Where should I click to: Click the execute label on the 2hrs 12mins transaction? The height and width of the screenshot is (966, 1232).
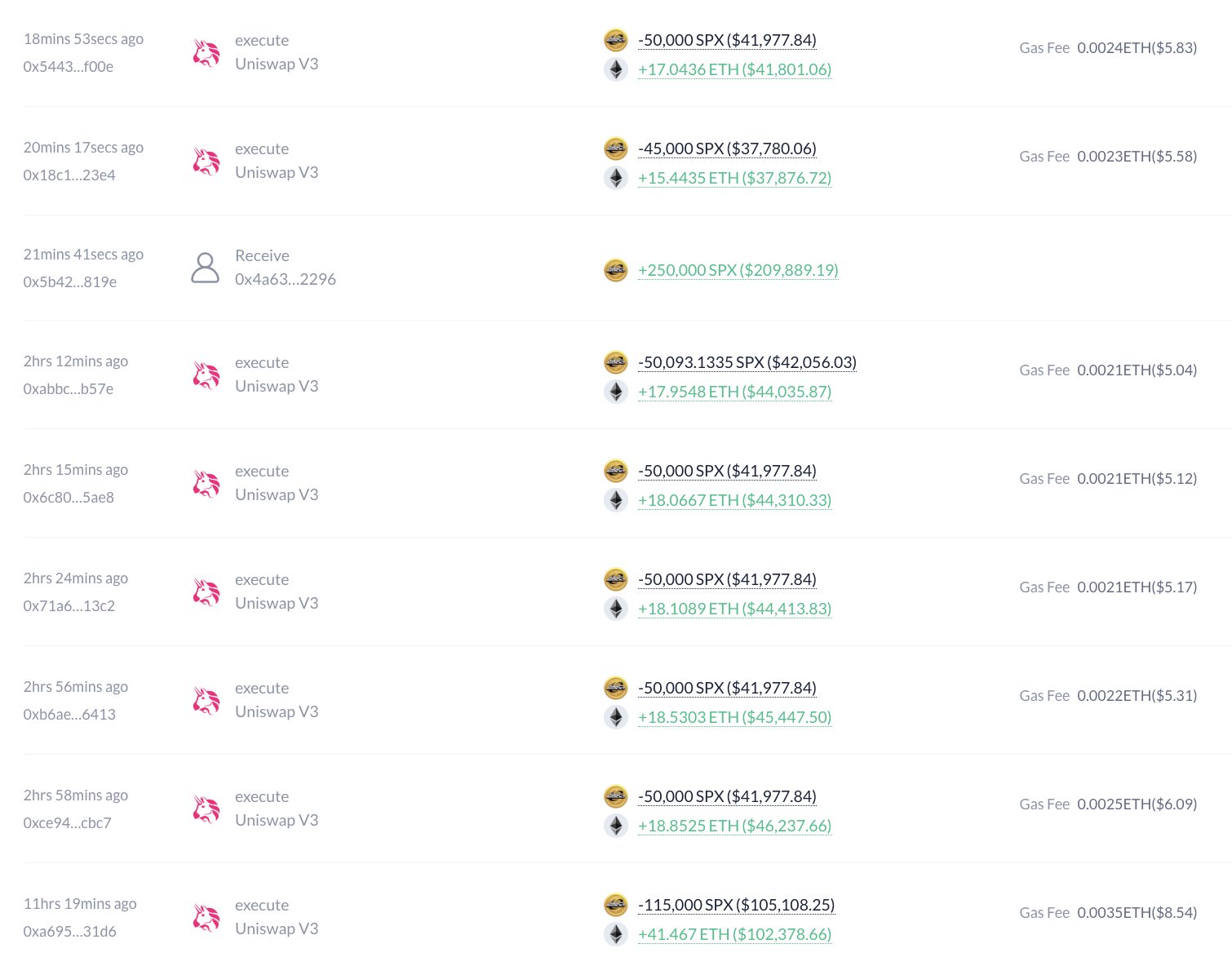pyautogui.click(x=262, y=361)
